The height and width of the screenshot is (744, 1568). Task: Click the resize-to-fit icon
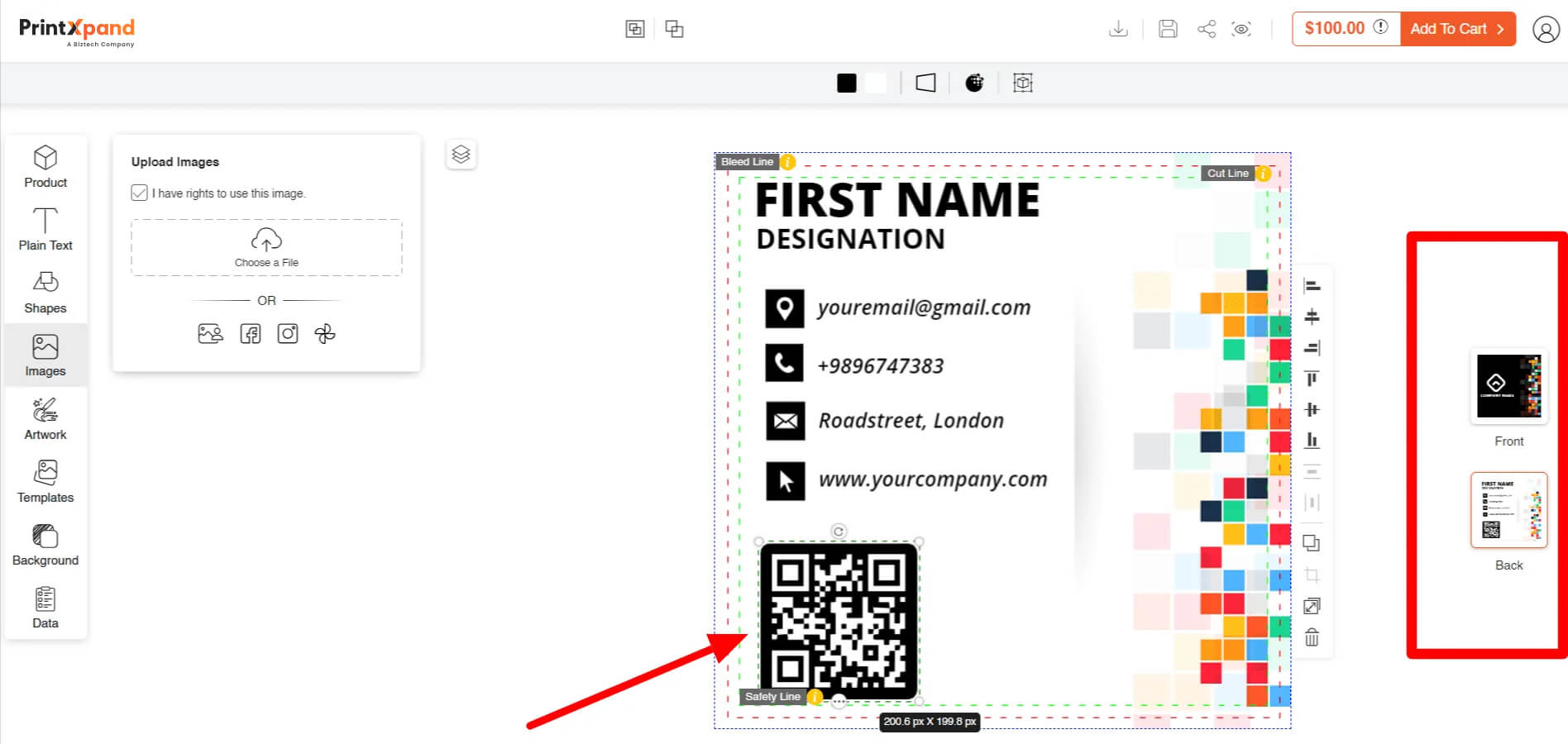click(1312, 606)
